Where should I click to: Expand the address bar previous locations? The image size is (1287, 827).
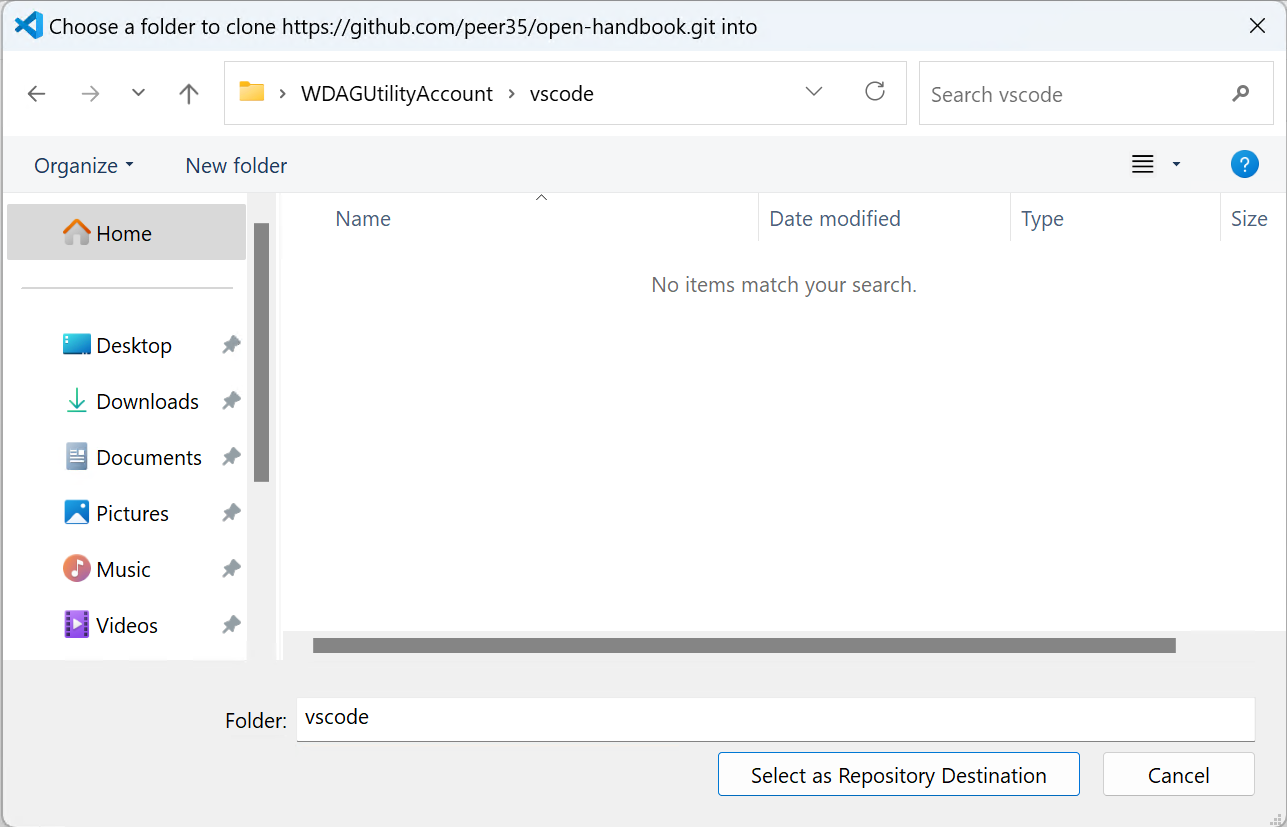(814, 93)
